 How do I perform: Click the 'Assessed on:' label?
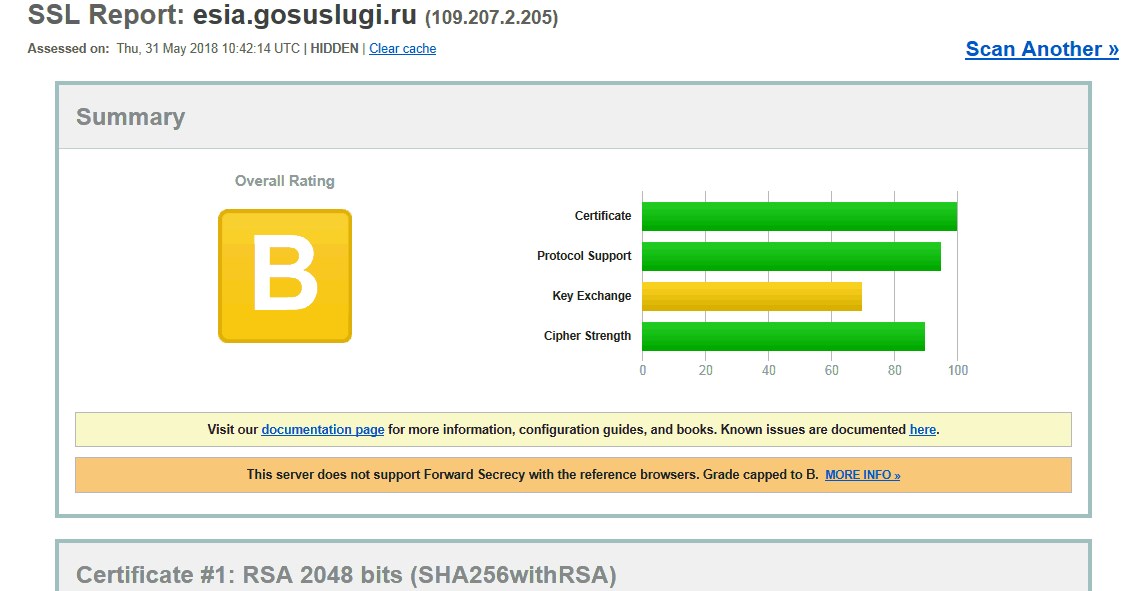68,49
